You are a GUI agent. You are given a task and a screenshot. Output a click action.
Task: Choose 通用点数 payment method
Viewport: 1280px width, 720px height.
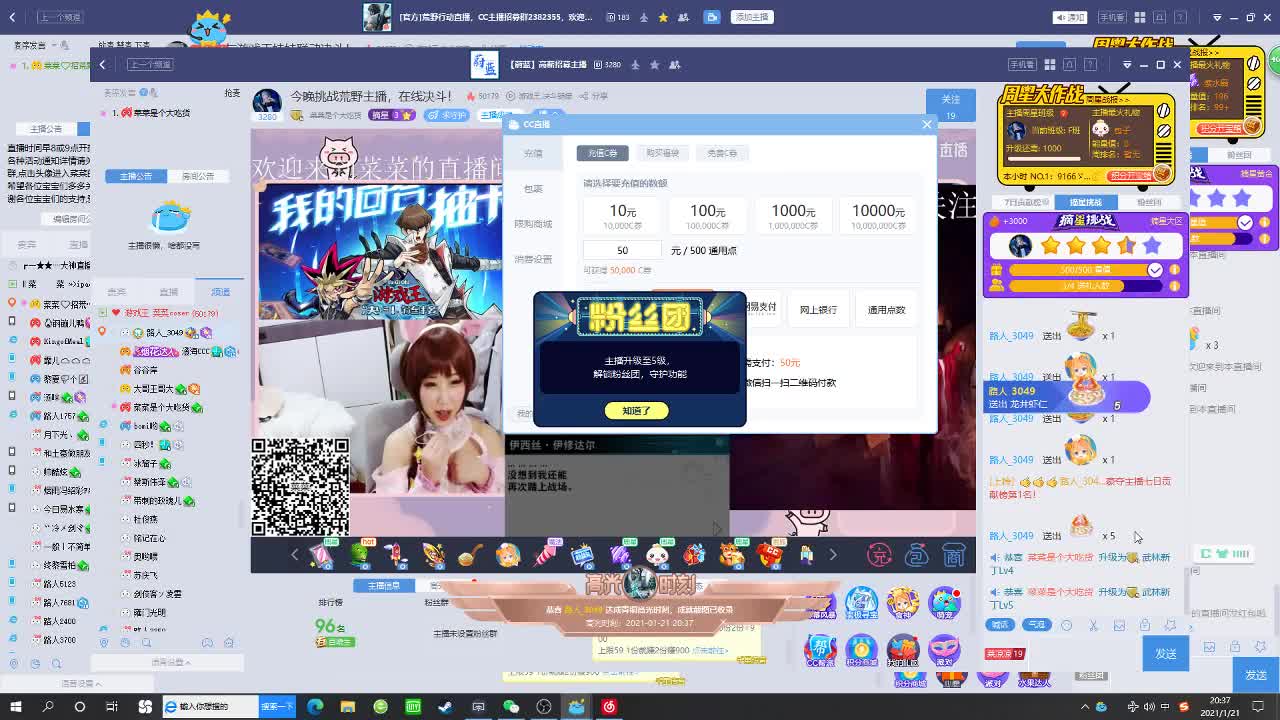click(886, 309)
